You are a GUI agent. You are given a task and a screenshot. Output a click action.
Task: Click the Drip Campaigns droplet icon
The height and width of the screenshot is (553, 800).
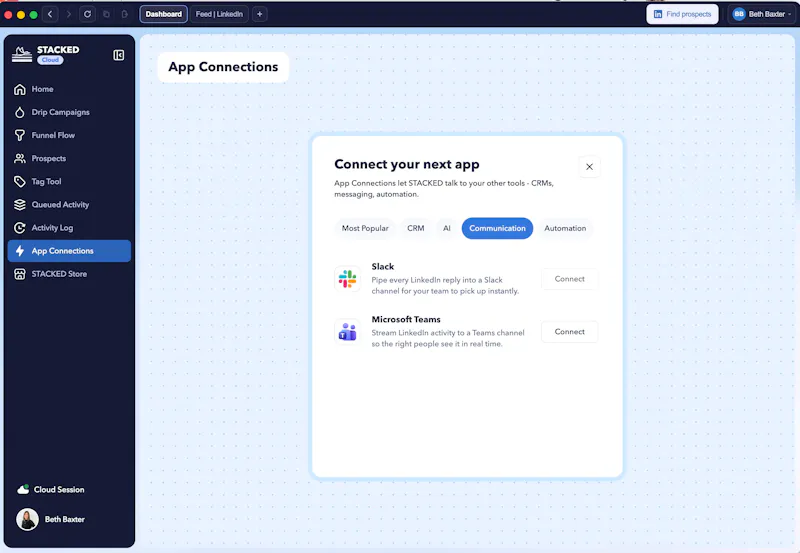coord(19,112)
